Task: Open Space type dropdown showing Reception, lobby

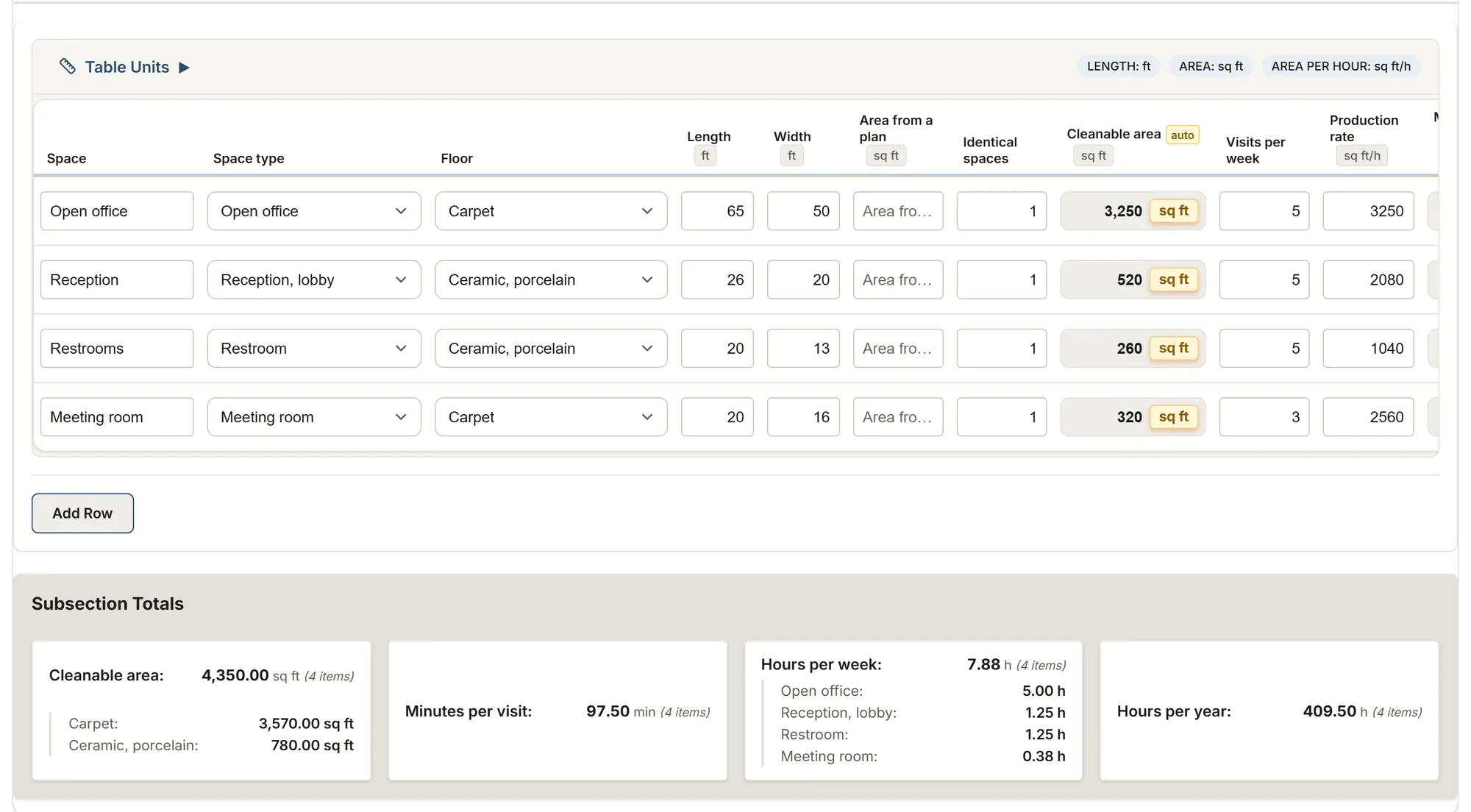Action: coord(314,279)
